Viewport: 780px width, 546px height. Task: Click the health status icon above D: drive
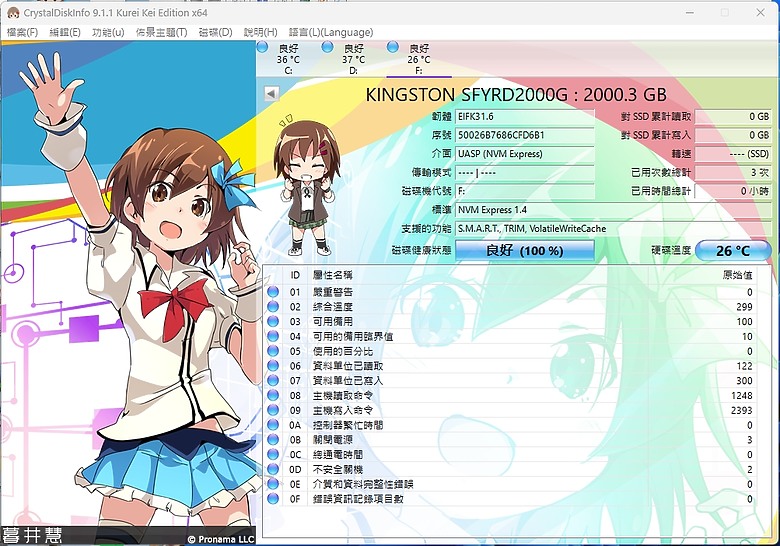coord(327,48)
